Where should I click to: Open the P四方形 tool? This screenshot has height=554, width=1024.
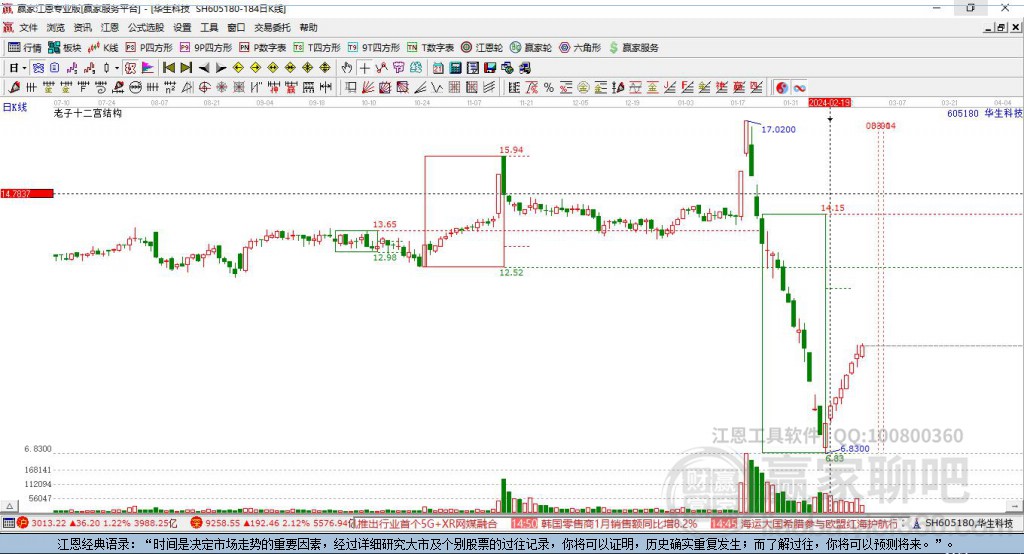(148, 48)
